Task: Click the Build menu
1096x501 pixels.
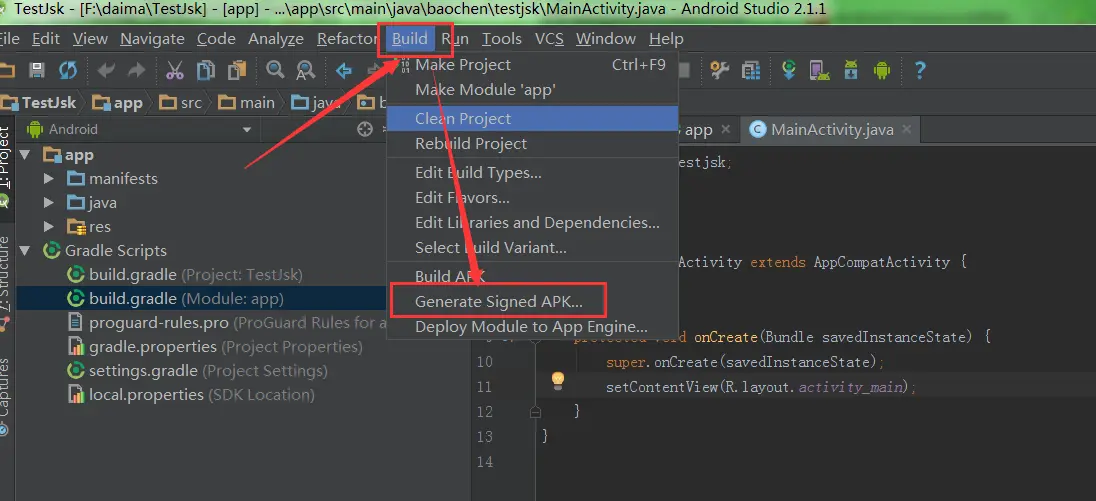Action: pyautogui.click(x=410, y=39)
